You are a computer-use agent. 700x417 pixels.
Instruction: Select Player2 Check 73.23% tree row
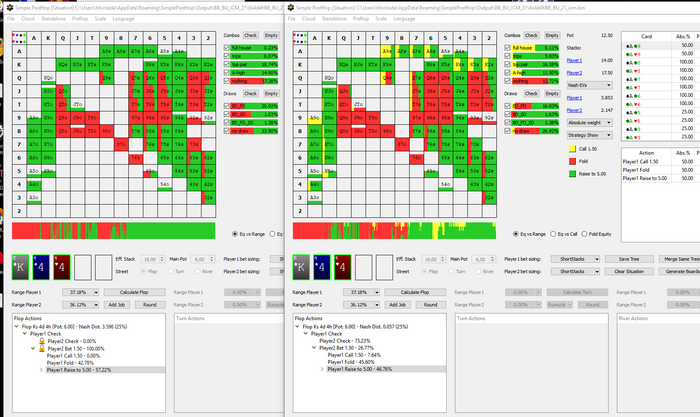pyautogui.click(x=344, y=341)
